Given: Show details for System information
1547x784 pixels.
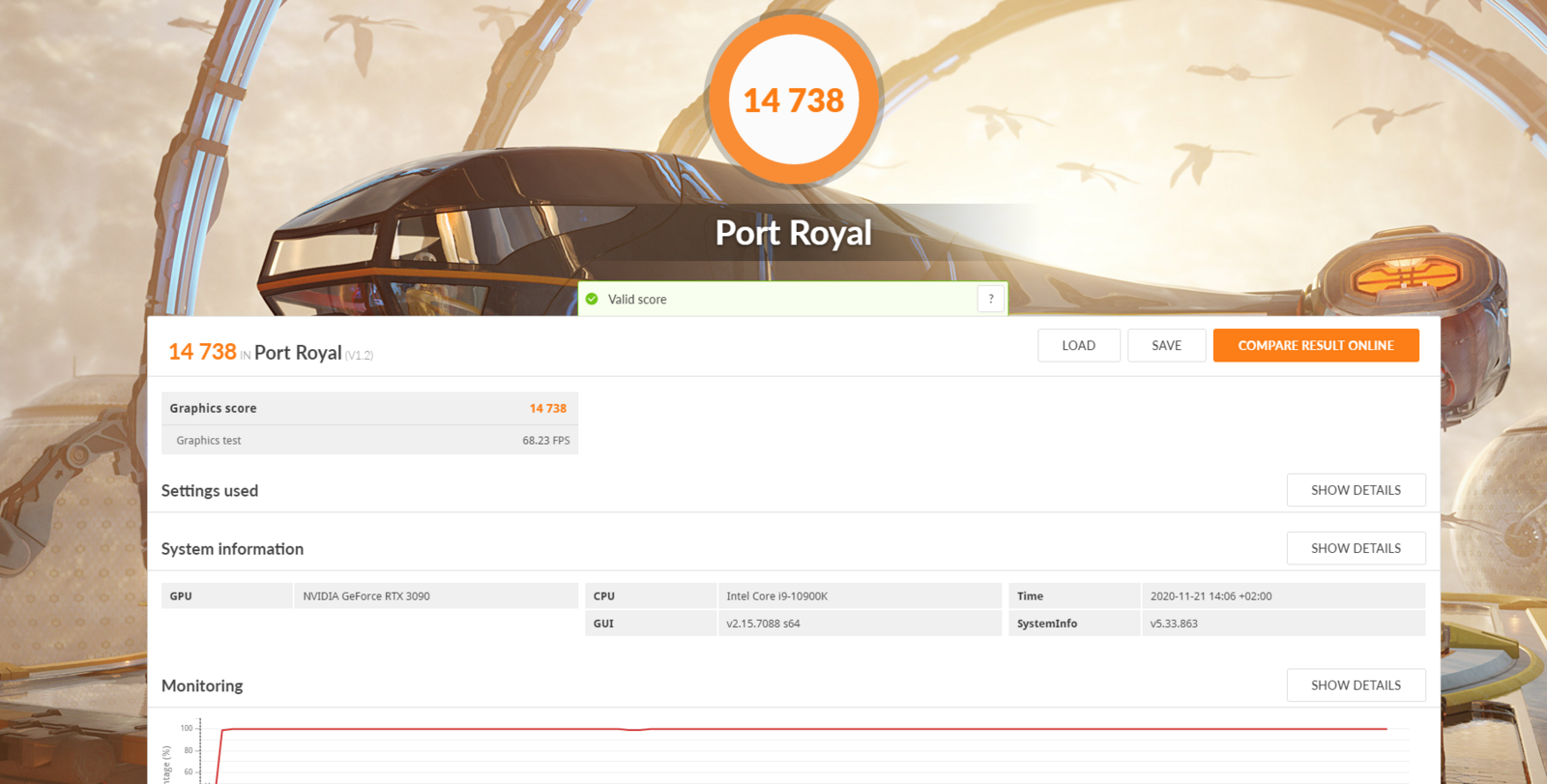Looking at the screenshot, I should point(1356,548).
